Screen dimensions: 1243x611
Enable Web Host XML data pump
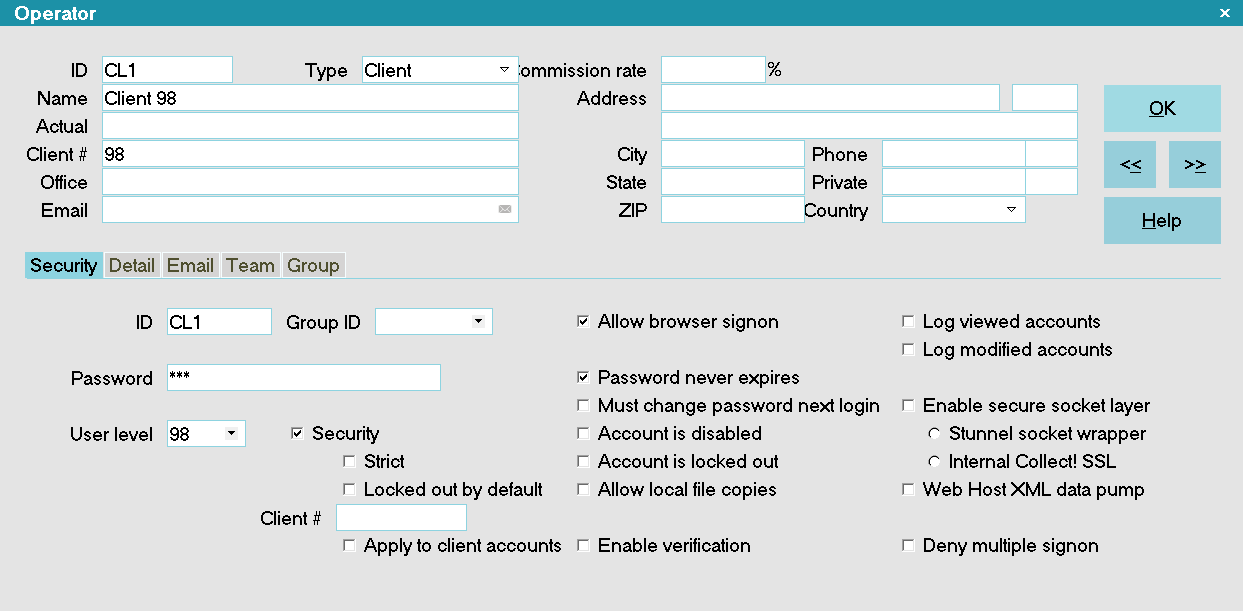908,490
